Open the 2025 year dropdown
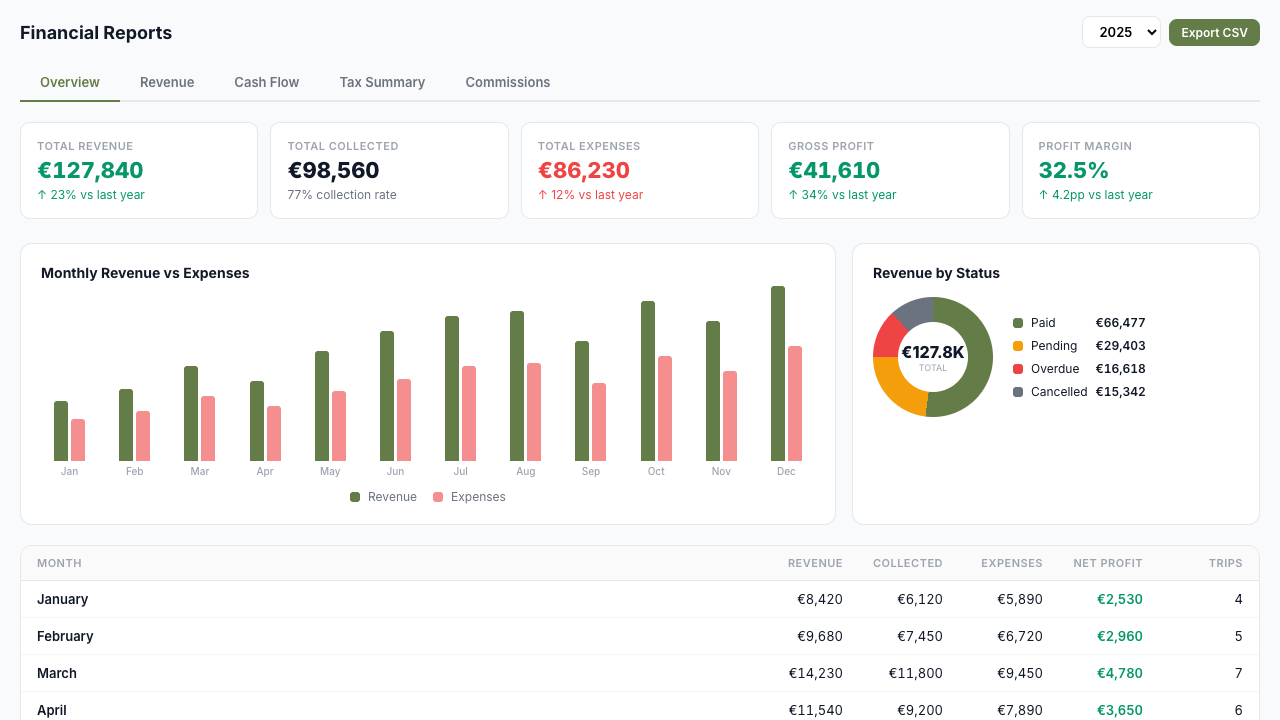Image resolution: width=1280 pixels, height=720 pixels. tap(1121, 32)
